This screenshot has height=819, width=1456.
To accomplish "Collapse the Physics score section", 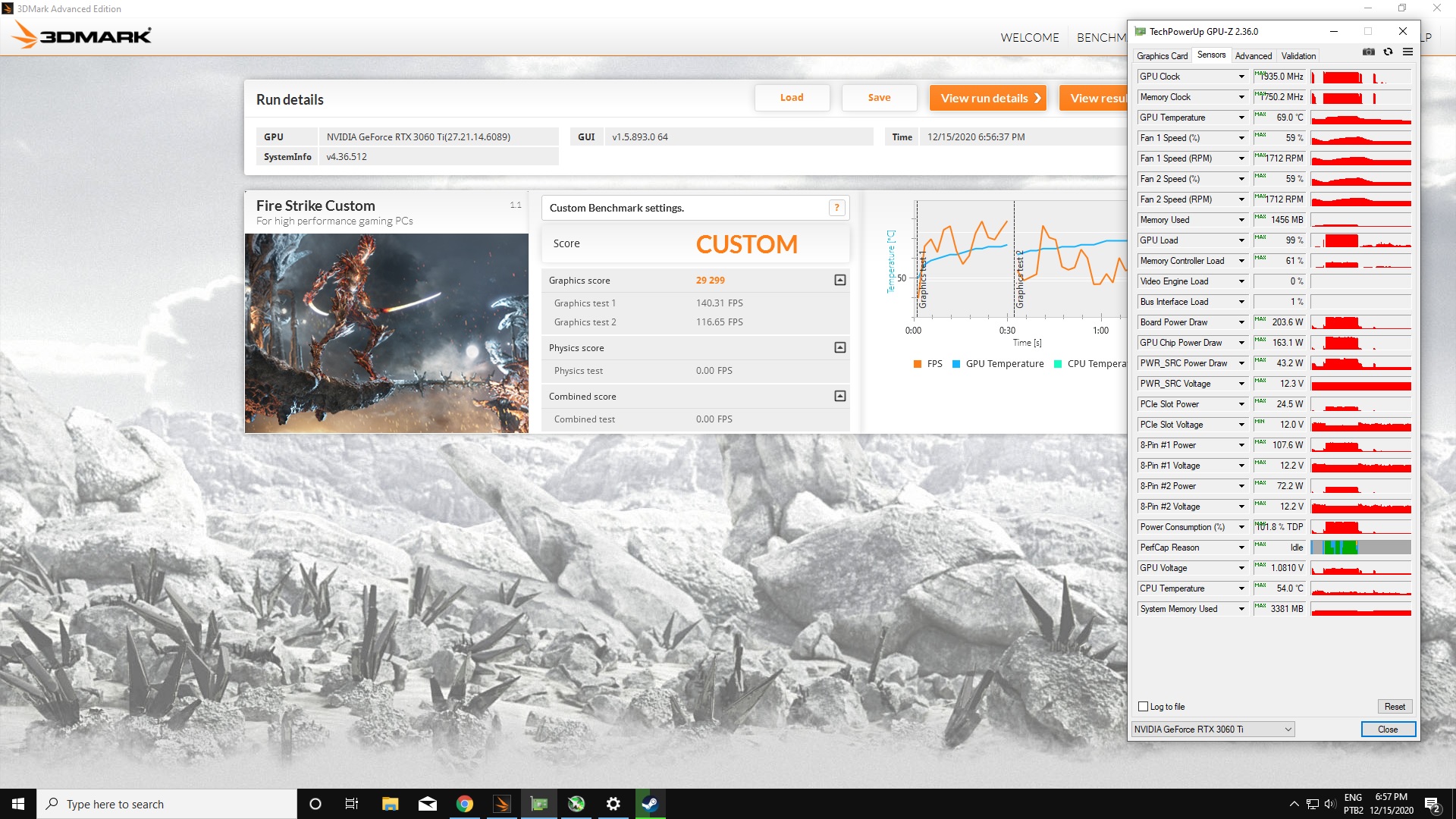I will (839, 348).
